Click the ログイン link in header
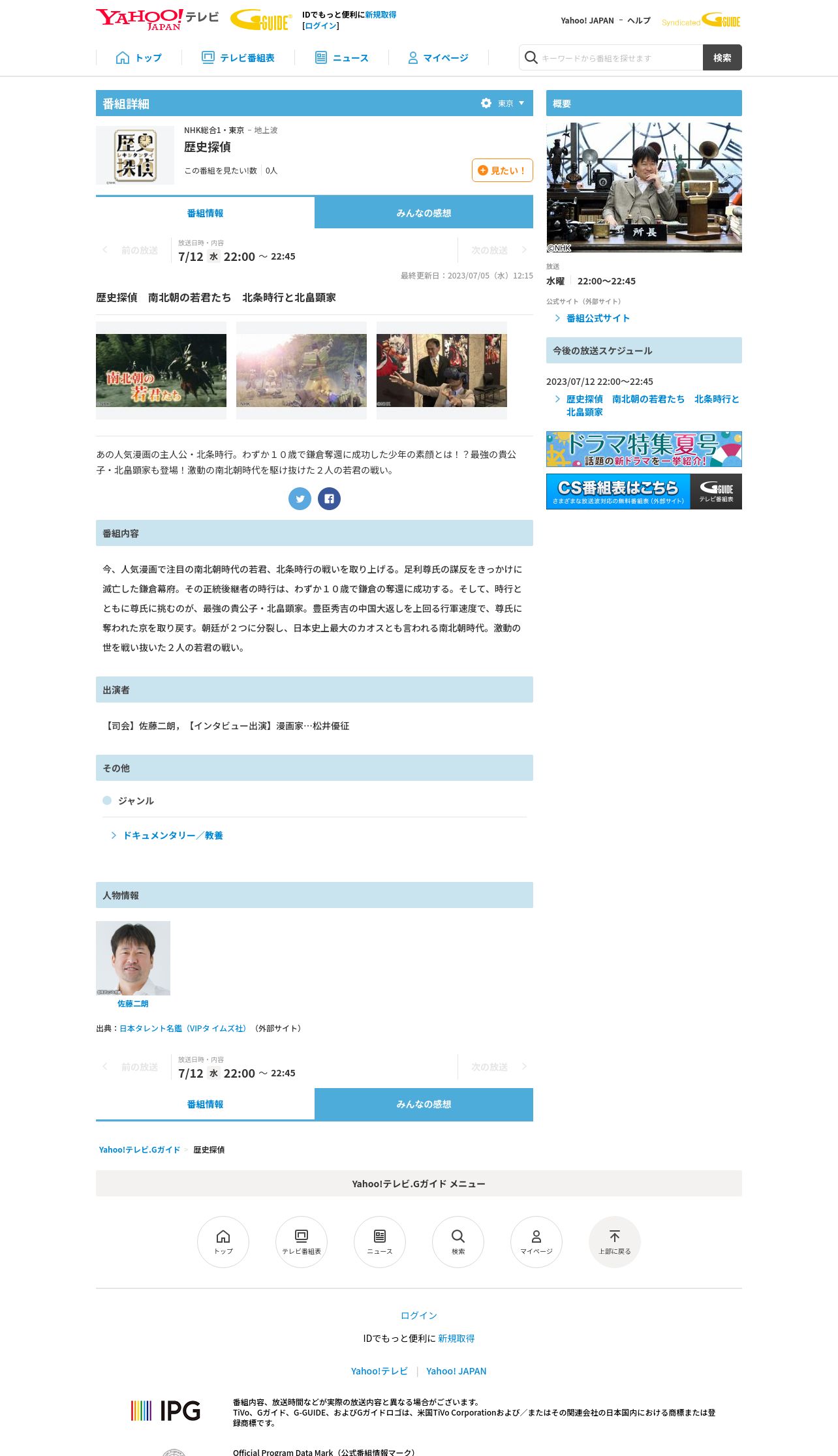The width and height of the screenshot is (838, 1456). (321, 26)
